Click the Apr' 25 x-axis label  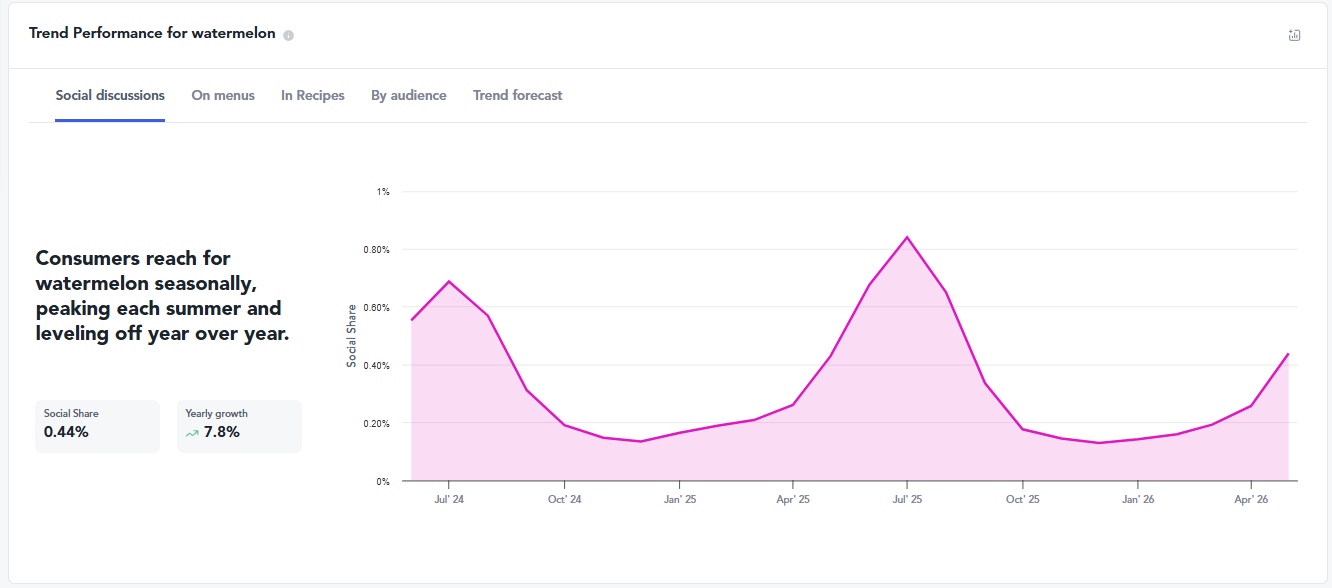coord(793,499)
